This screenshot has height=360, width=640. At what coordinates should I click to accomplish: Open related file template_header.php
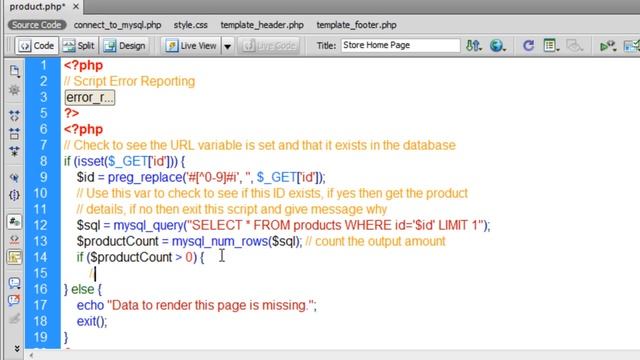pos(262,25)
